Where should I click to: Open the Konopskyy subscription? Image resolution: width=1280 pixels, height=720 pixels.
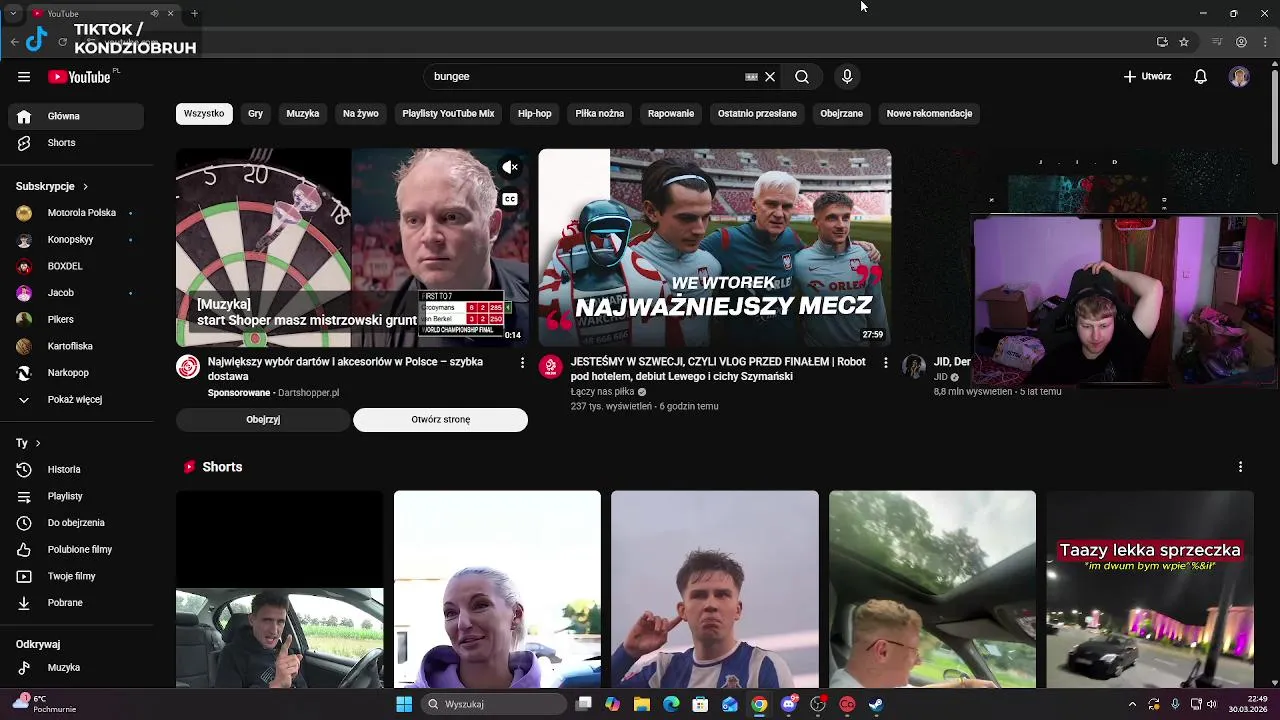pyautogui.click(x=76, y=240)
